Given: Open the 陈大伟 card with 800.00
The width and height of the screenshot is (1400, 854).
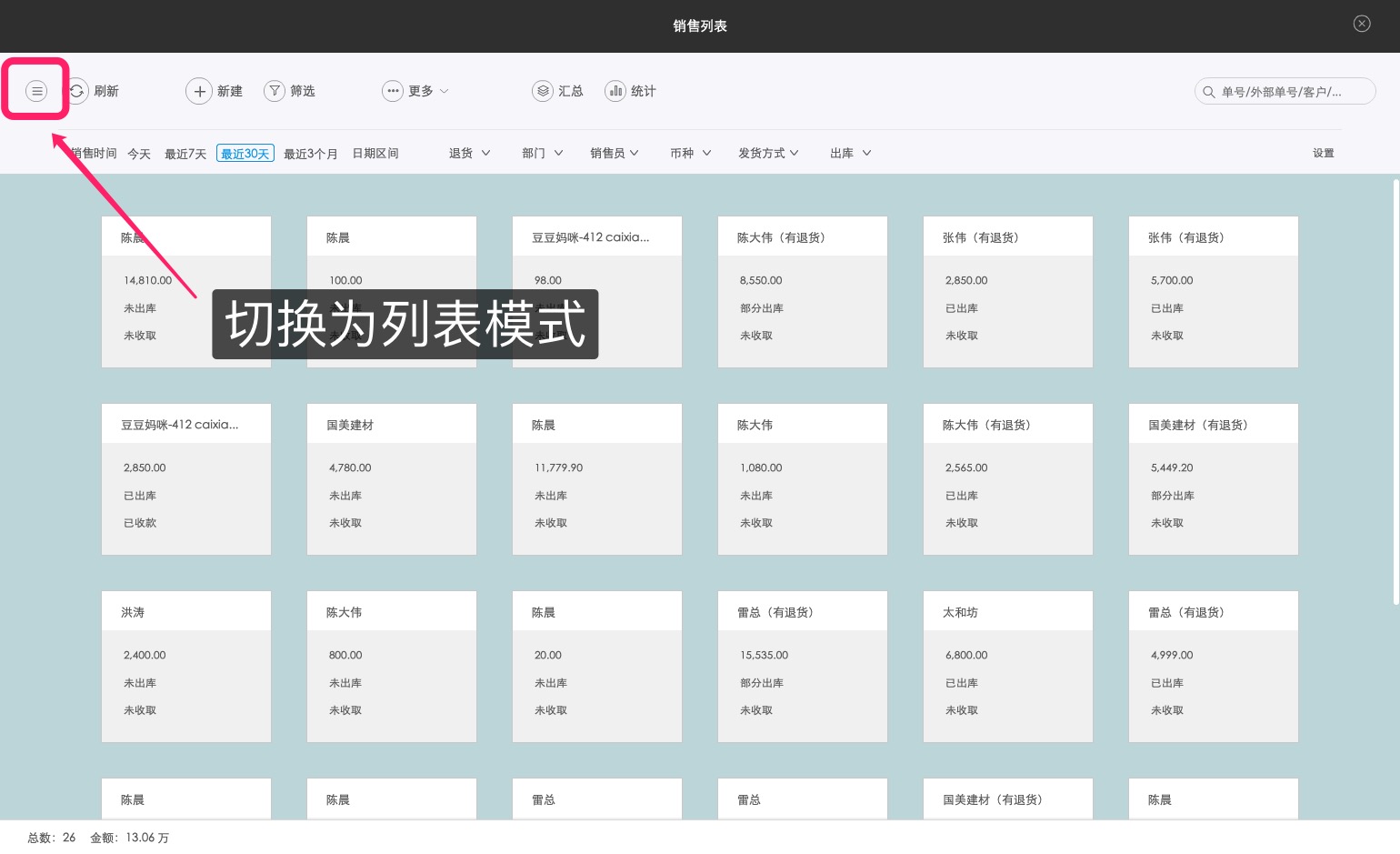Looking at the screenshot, I should 392,667.
